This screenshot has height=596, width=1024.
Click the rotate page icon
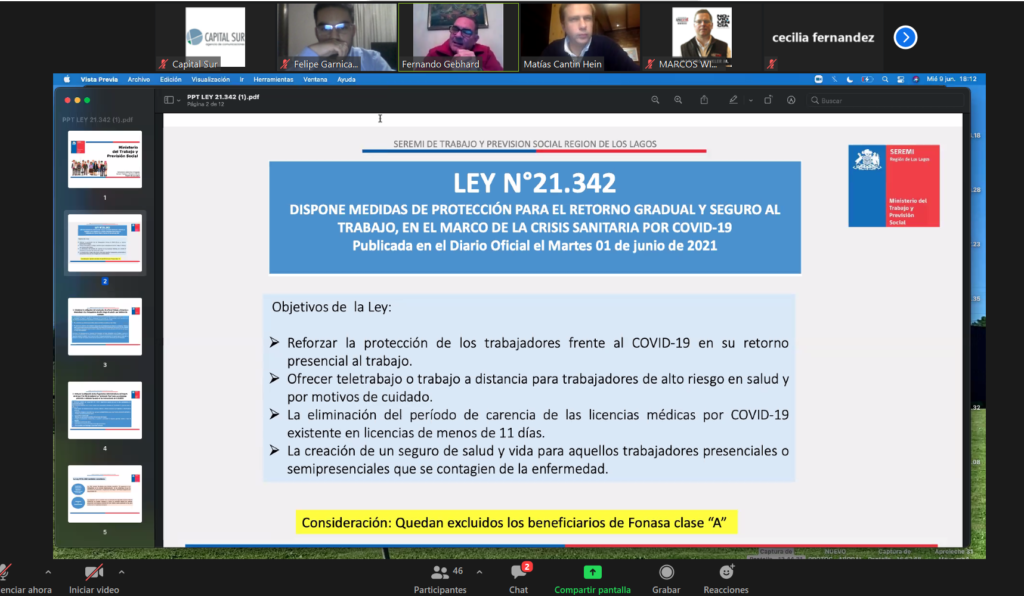point(768,100)
